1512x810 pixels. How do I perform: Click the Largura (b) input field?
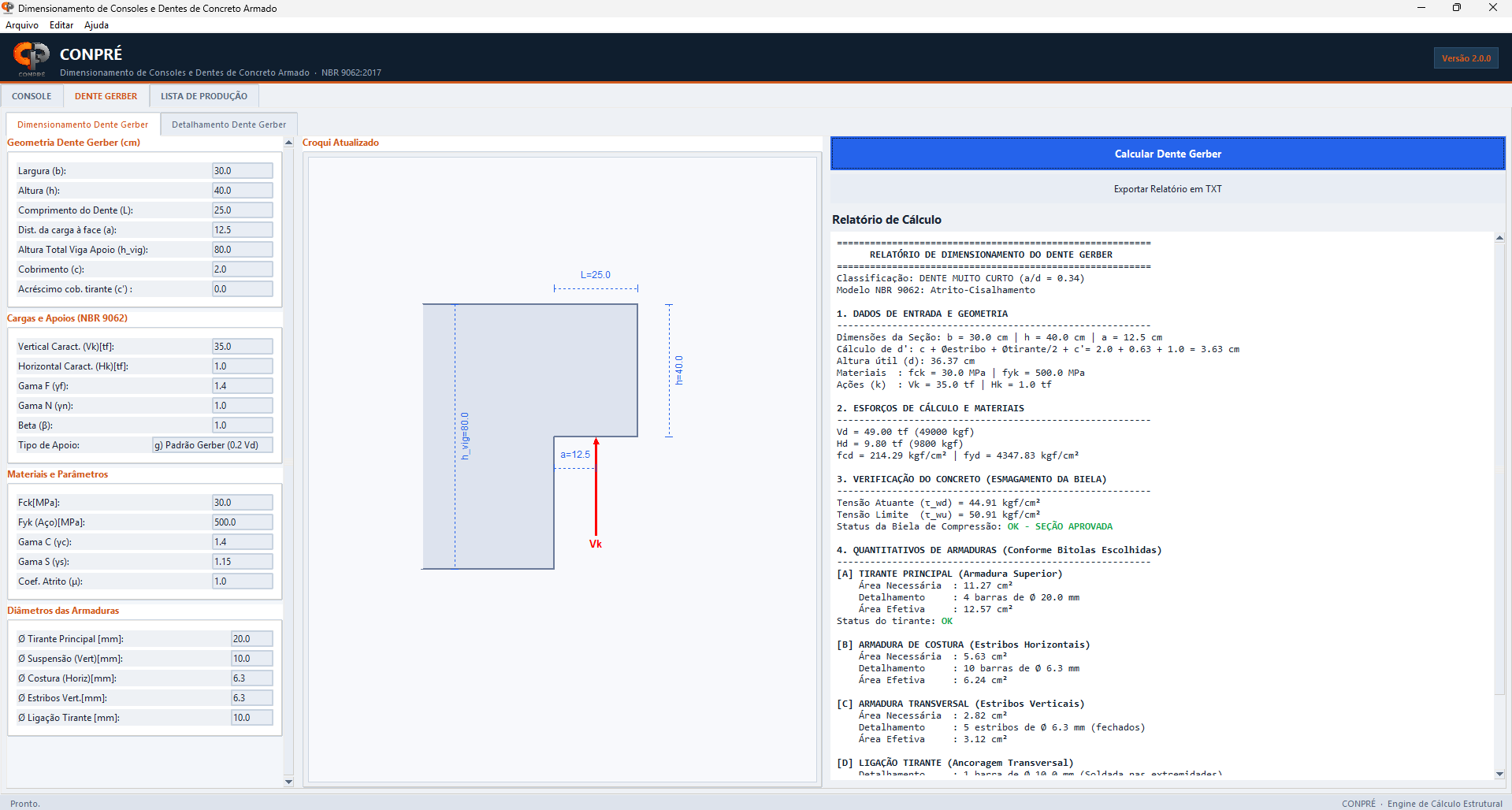pyautogui.click(x=242, y=171)
